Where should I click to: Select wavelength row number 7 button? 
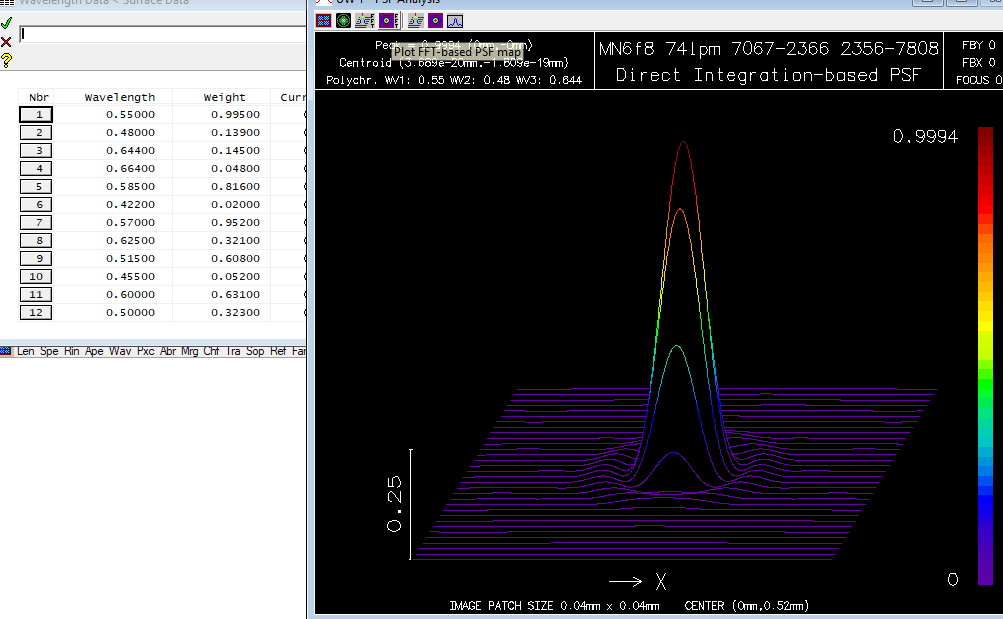click(36, 223)
